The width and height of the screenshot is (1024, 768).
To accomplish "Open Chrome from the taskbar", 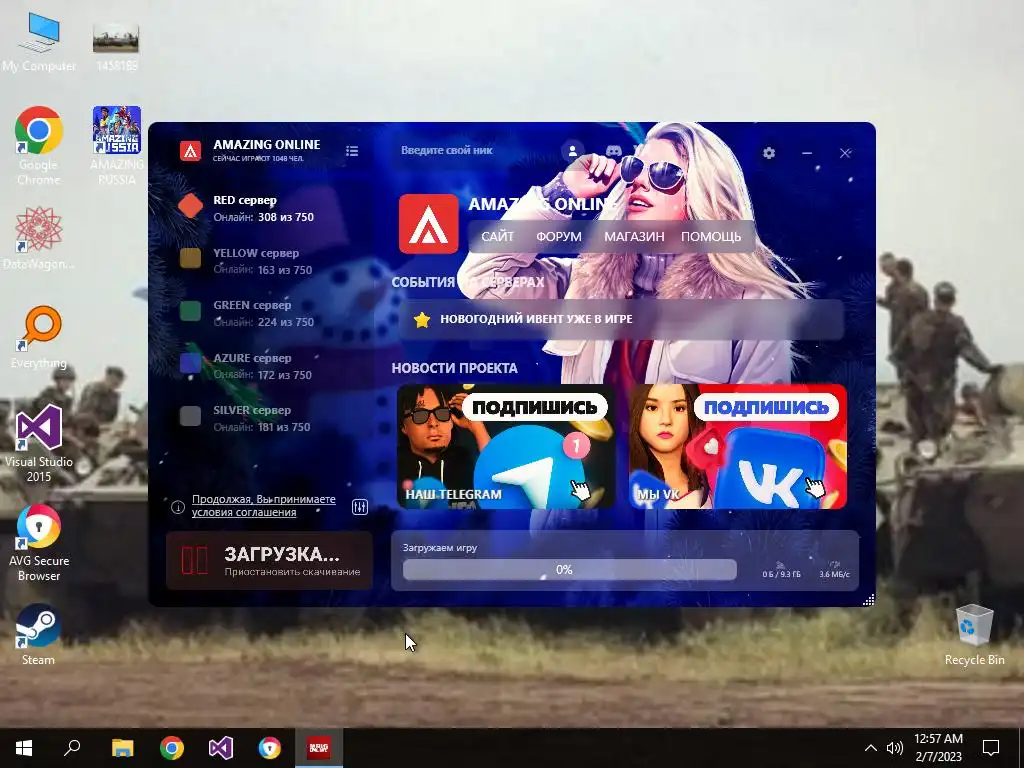I will tap(172, 748).
